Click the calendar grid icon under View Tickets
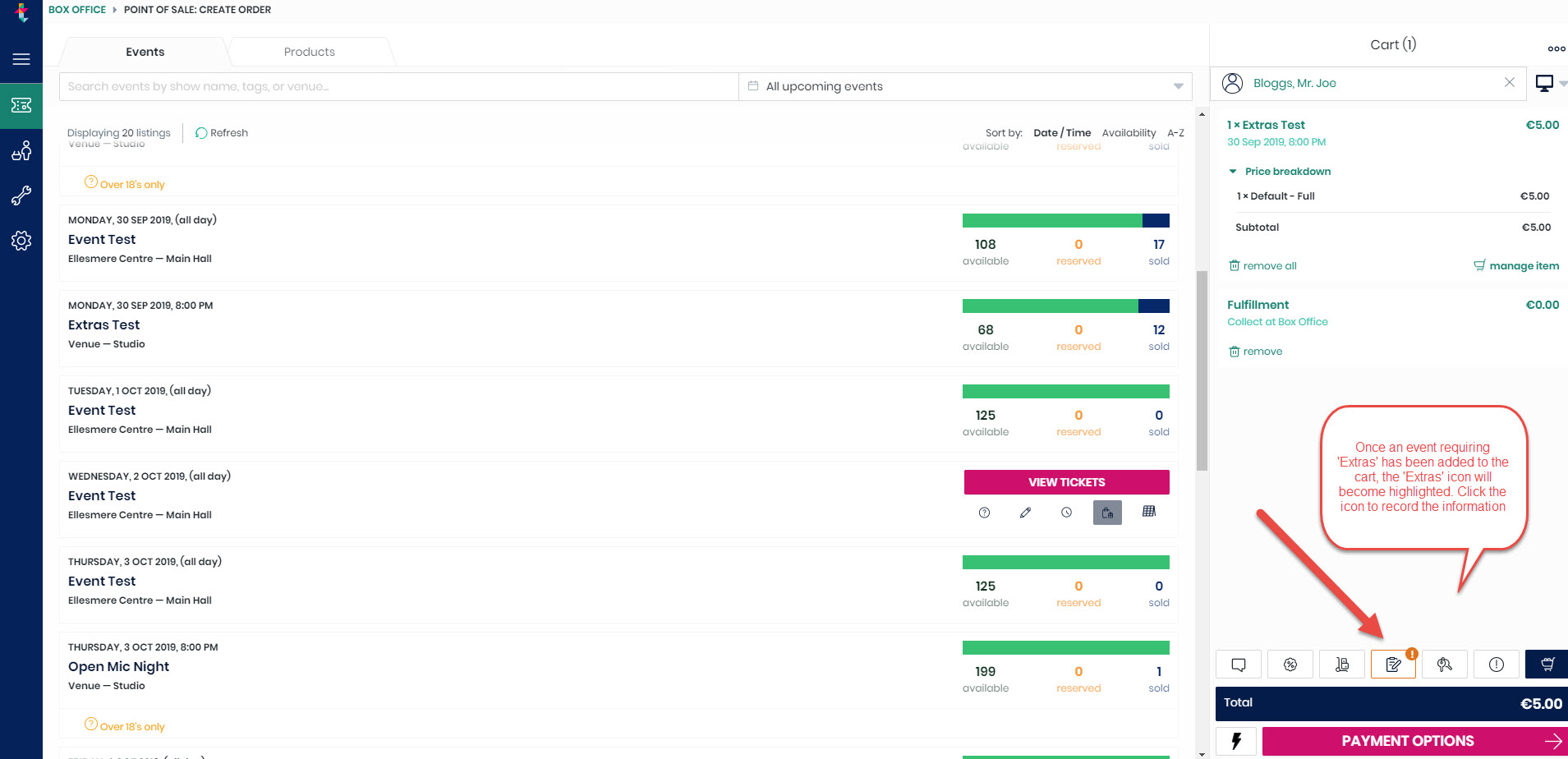This screenshot has height=759, width=1568. click(1149, 512)
